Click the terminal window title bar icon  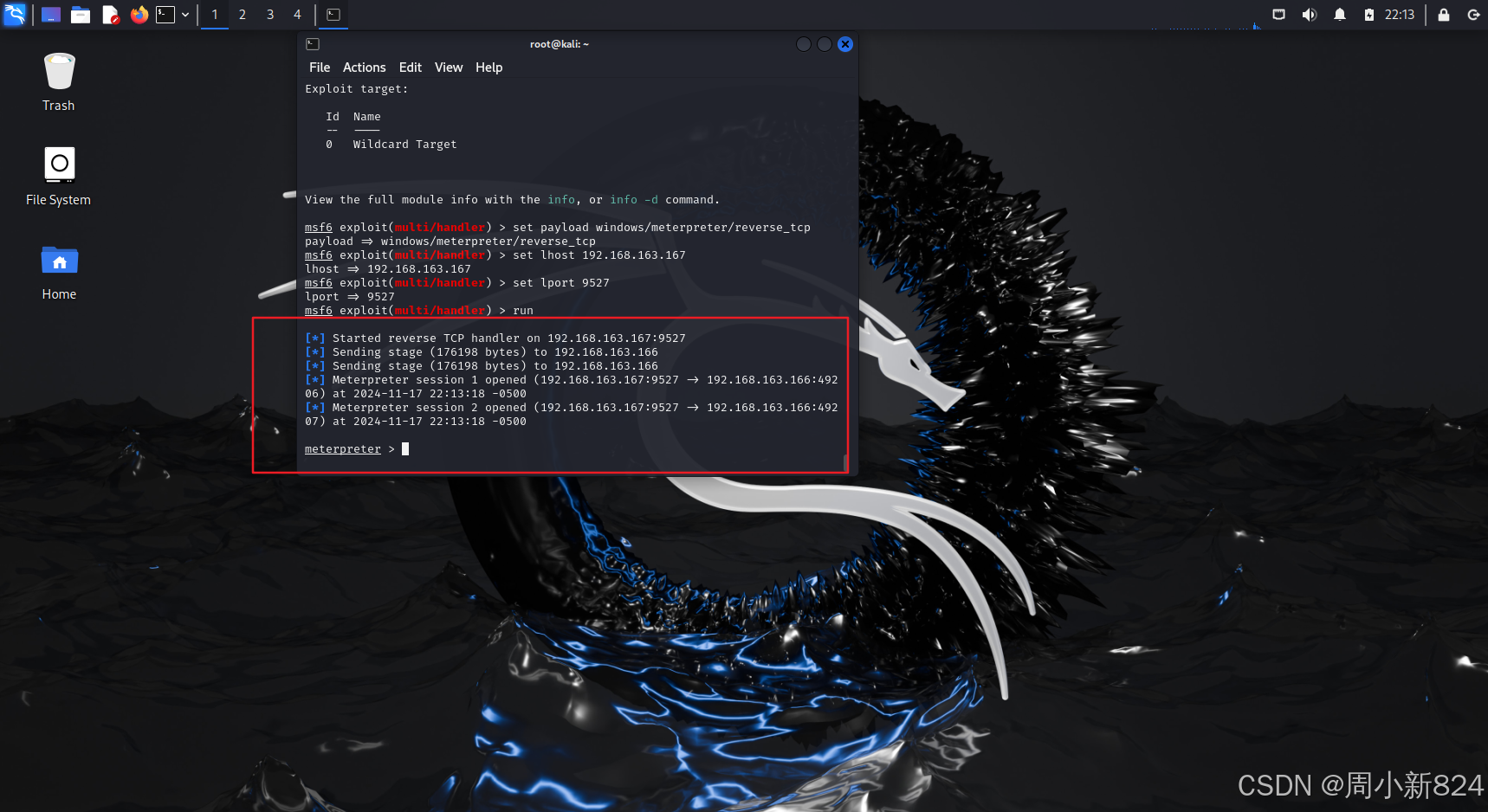(313, 44)
